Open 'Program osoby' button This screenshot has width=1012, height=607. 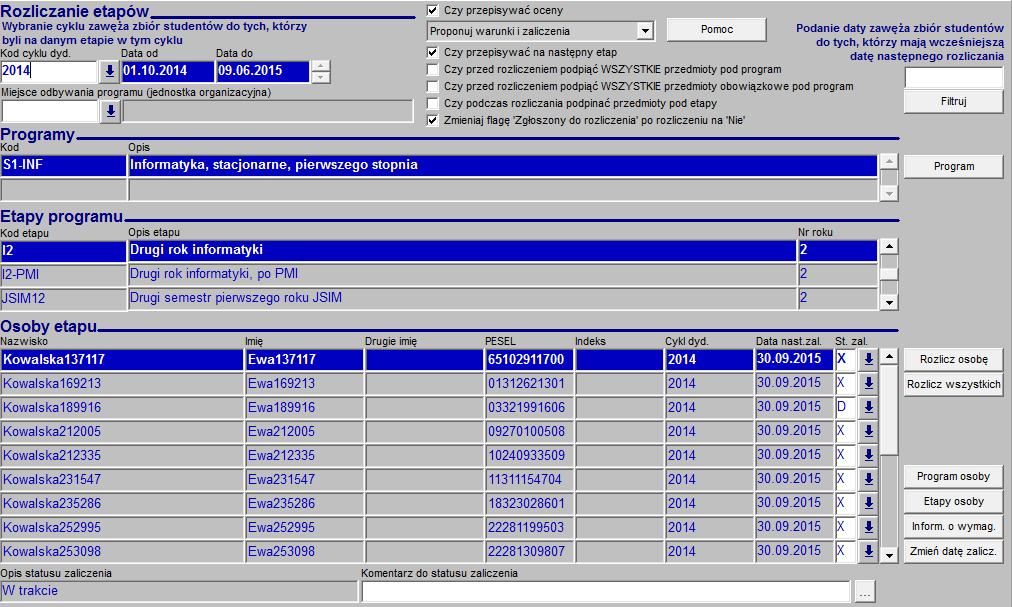point(953,477)
